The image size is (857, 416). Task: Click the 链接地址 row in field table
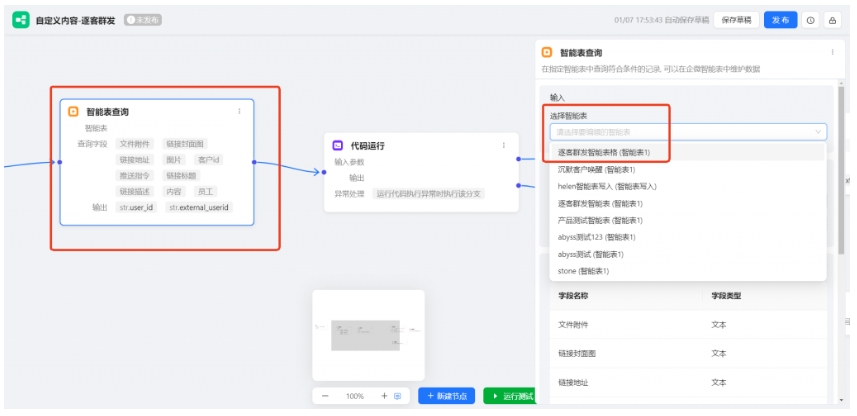[688, 383]
